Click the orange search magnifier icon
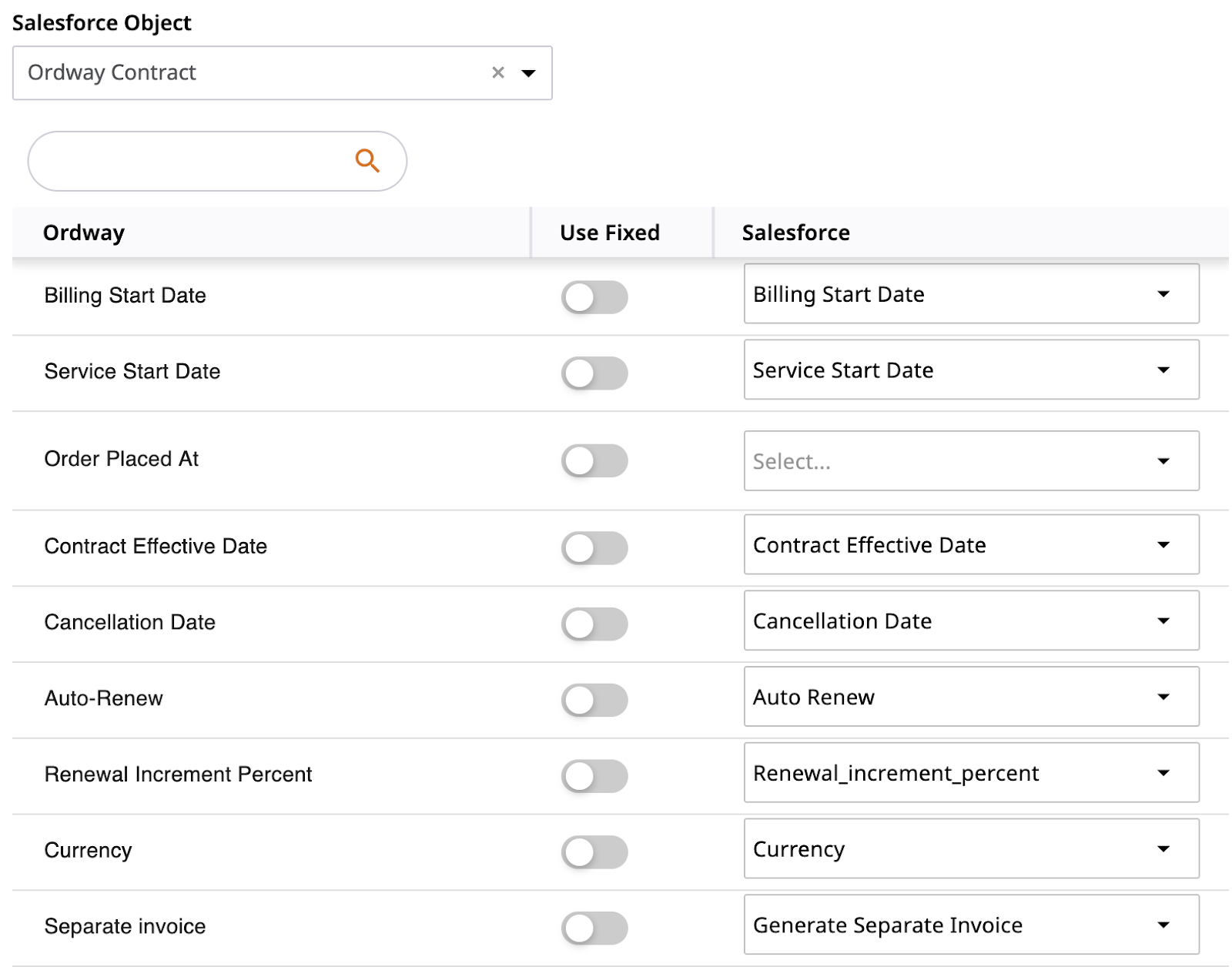Image resolution: width=1232 pixels, height=967 pixels. 367,161
